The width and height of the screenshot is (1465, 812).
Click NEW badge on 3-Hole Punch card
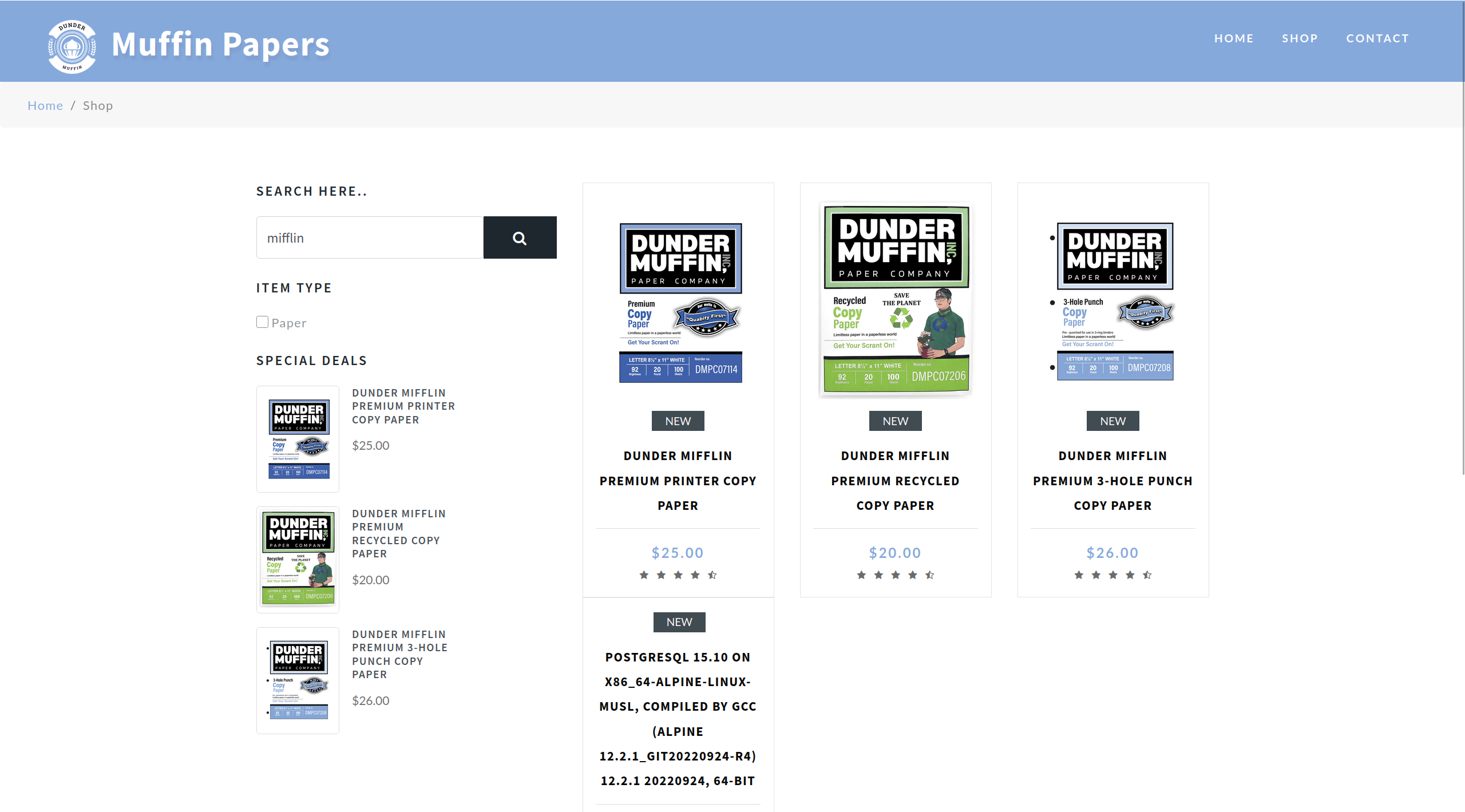(x=1113, y=421)
